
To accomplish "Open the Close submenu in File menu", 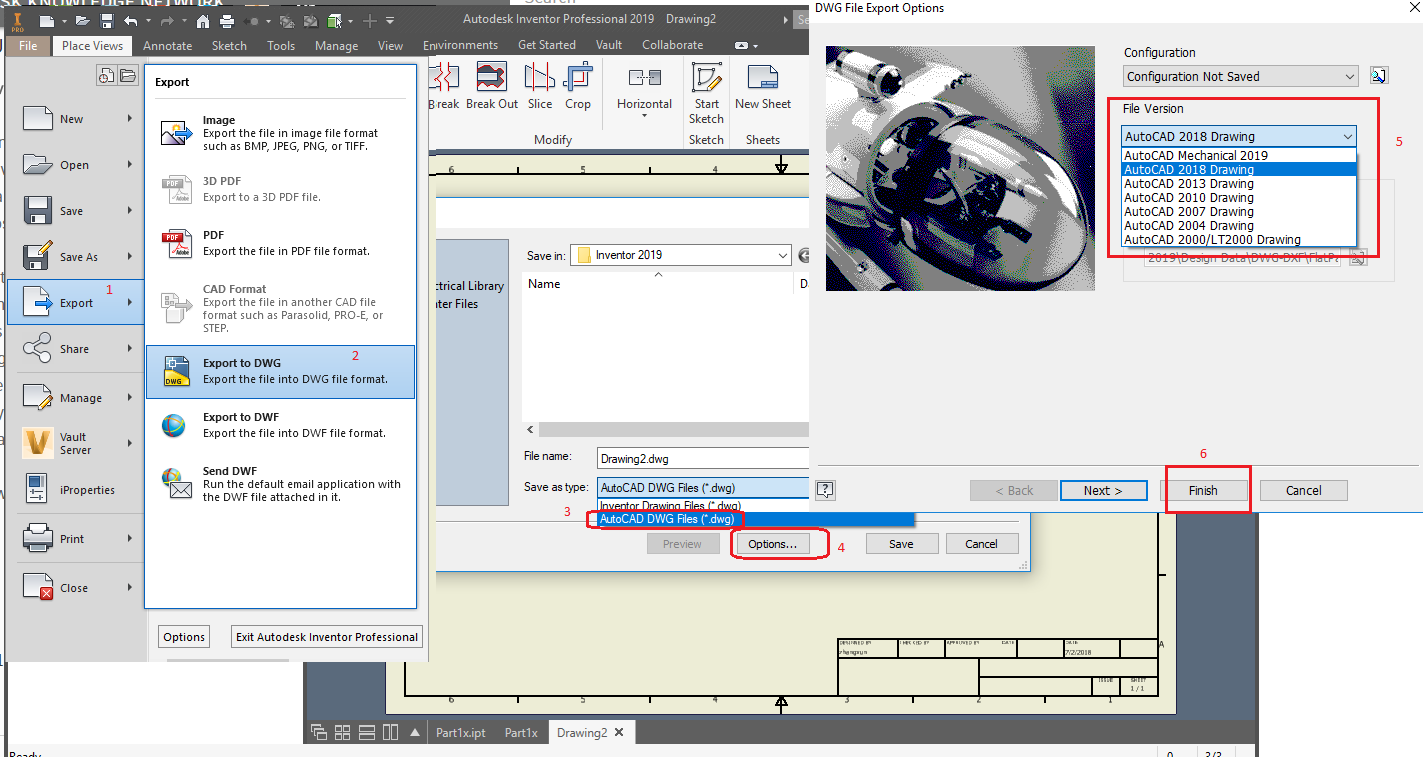I will pyautogui.click(x=76, y=588).
